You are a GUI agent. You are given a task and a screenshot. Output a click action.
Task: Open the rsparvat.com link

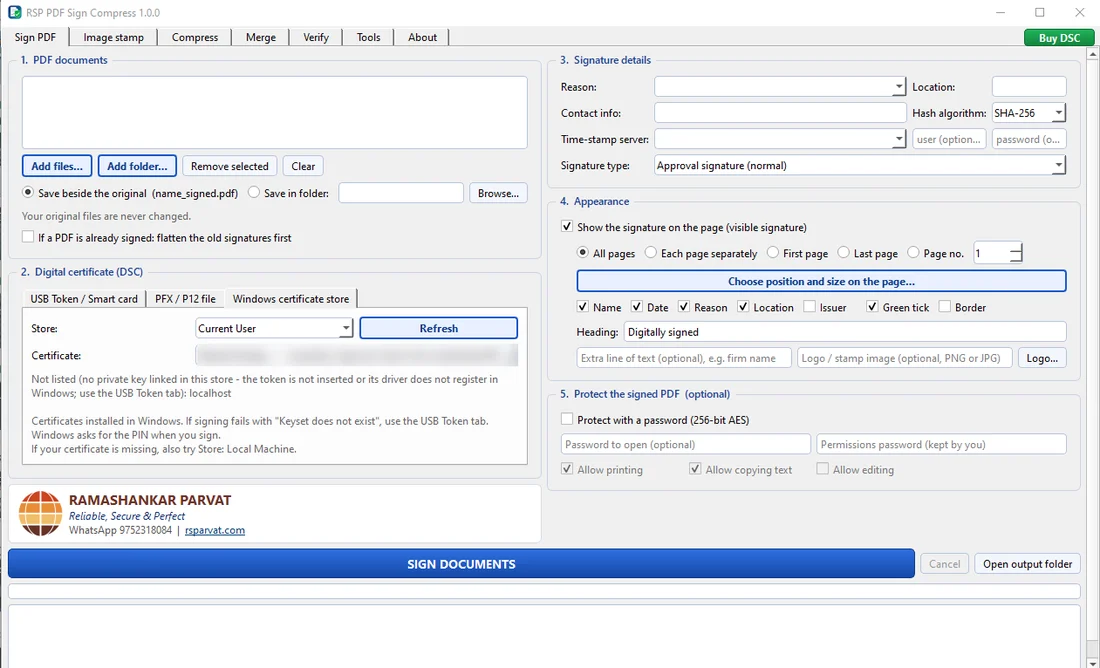[x=215, y=530]
